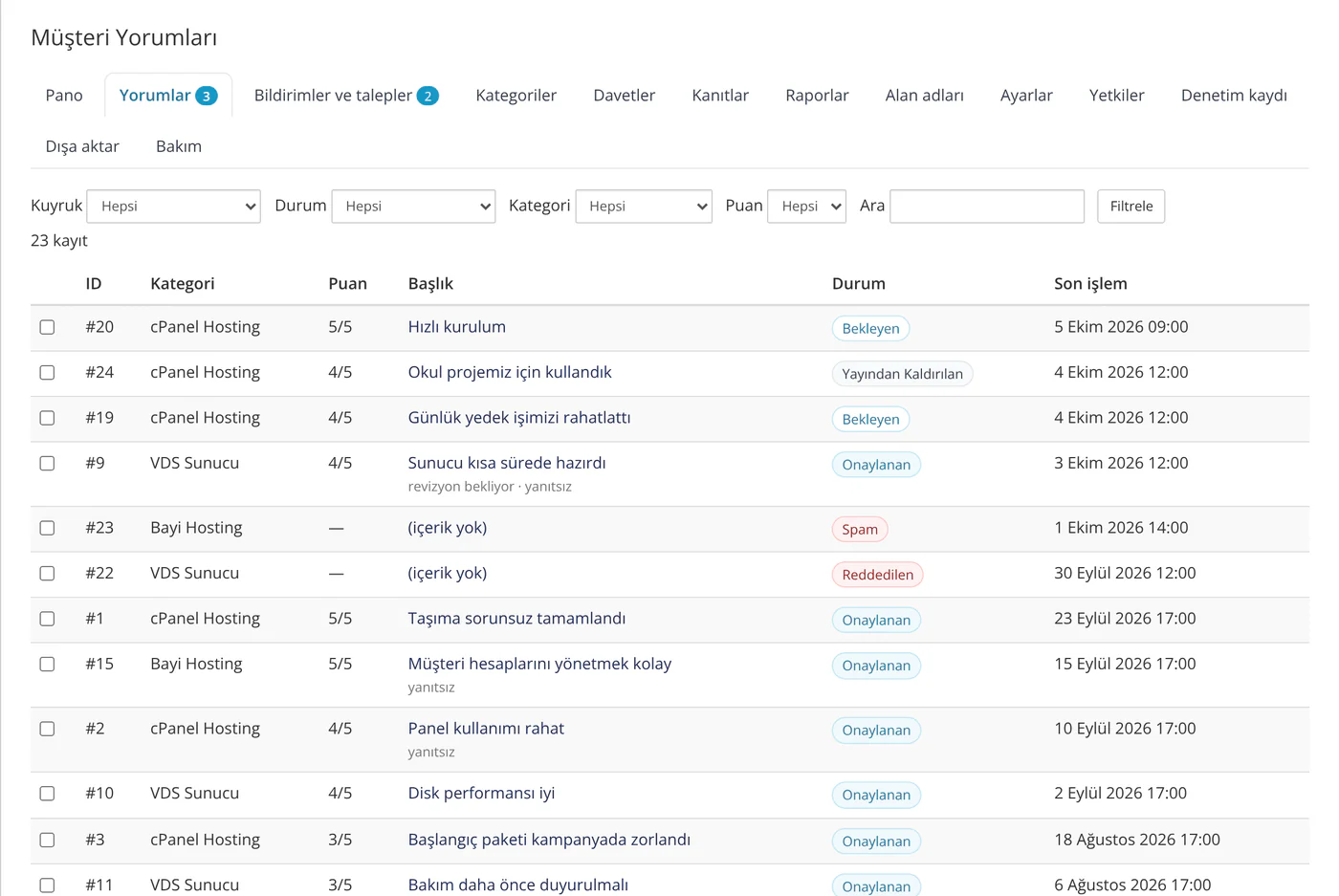The image size is (1339, 896).
Task: Toggle the checkbox for review #23
Action: click(47, 528)
